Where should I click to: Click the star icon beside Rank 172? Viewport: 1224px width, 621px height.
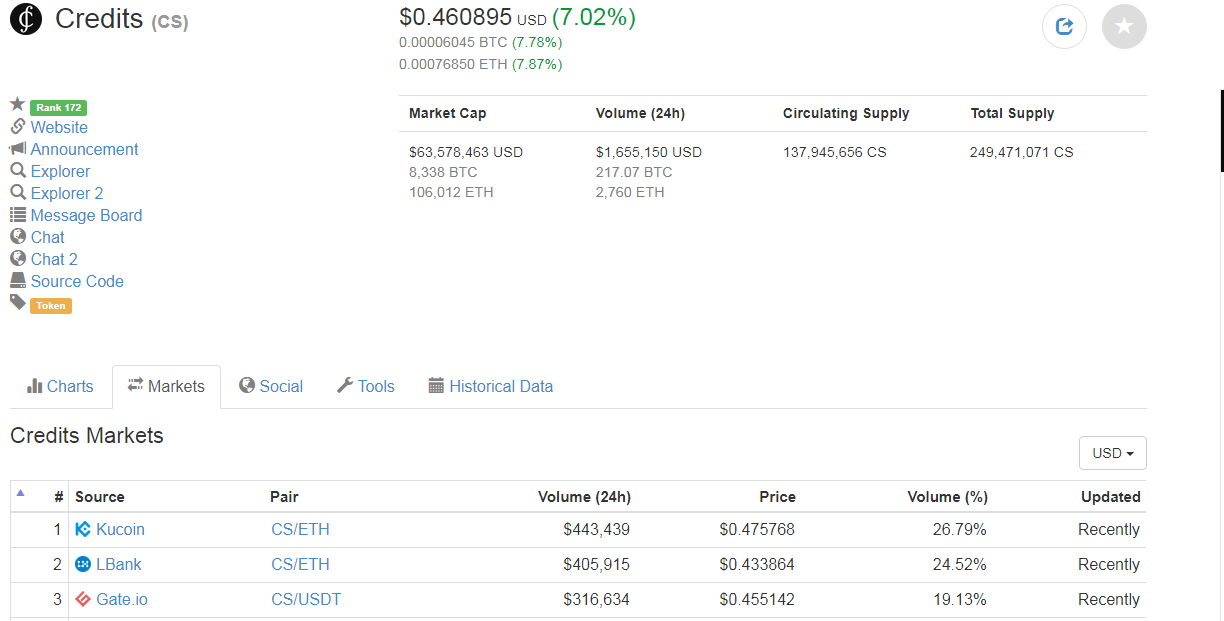(17, 104)
